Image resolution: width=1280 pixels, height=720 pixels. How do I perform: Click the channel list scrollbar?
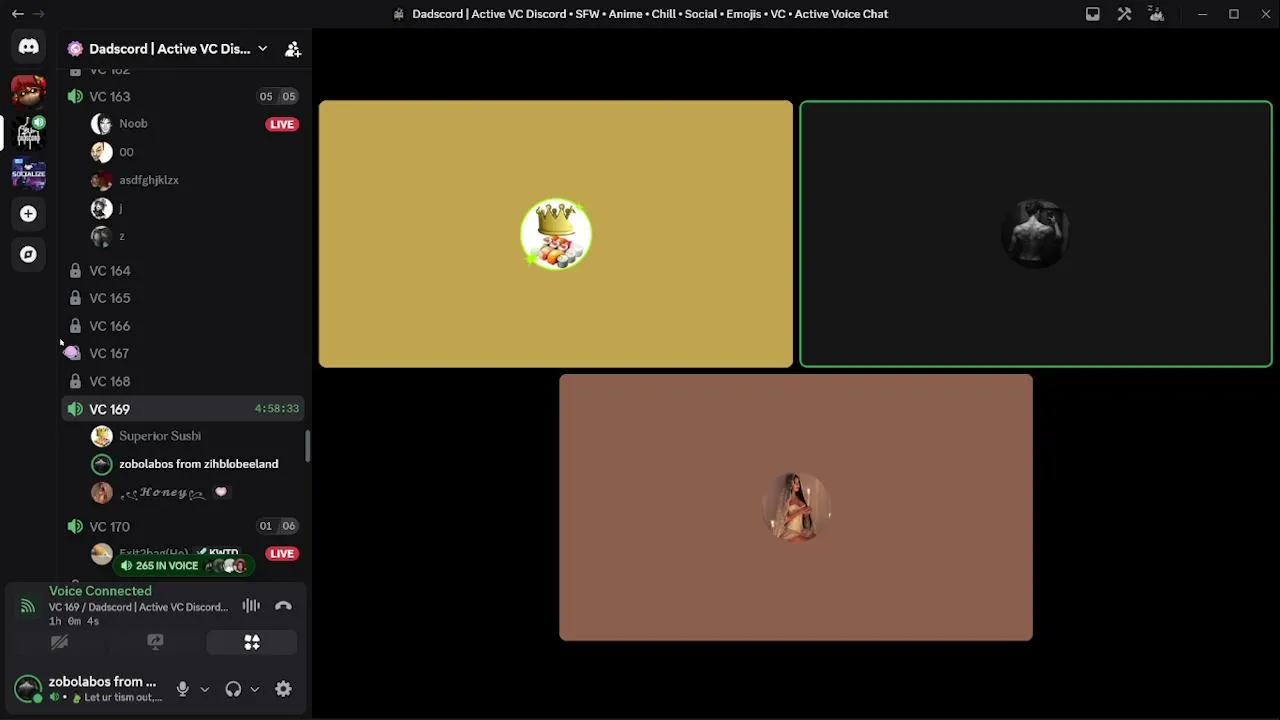coord(308,447)
